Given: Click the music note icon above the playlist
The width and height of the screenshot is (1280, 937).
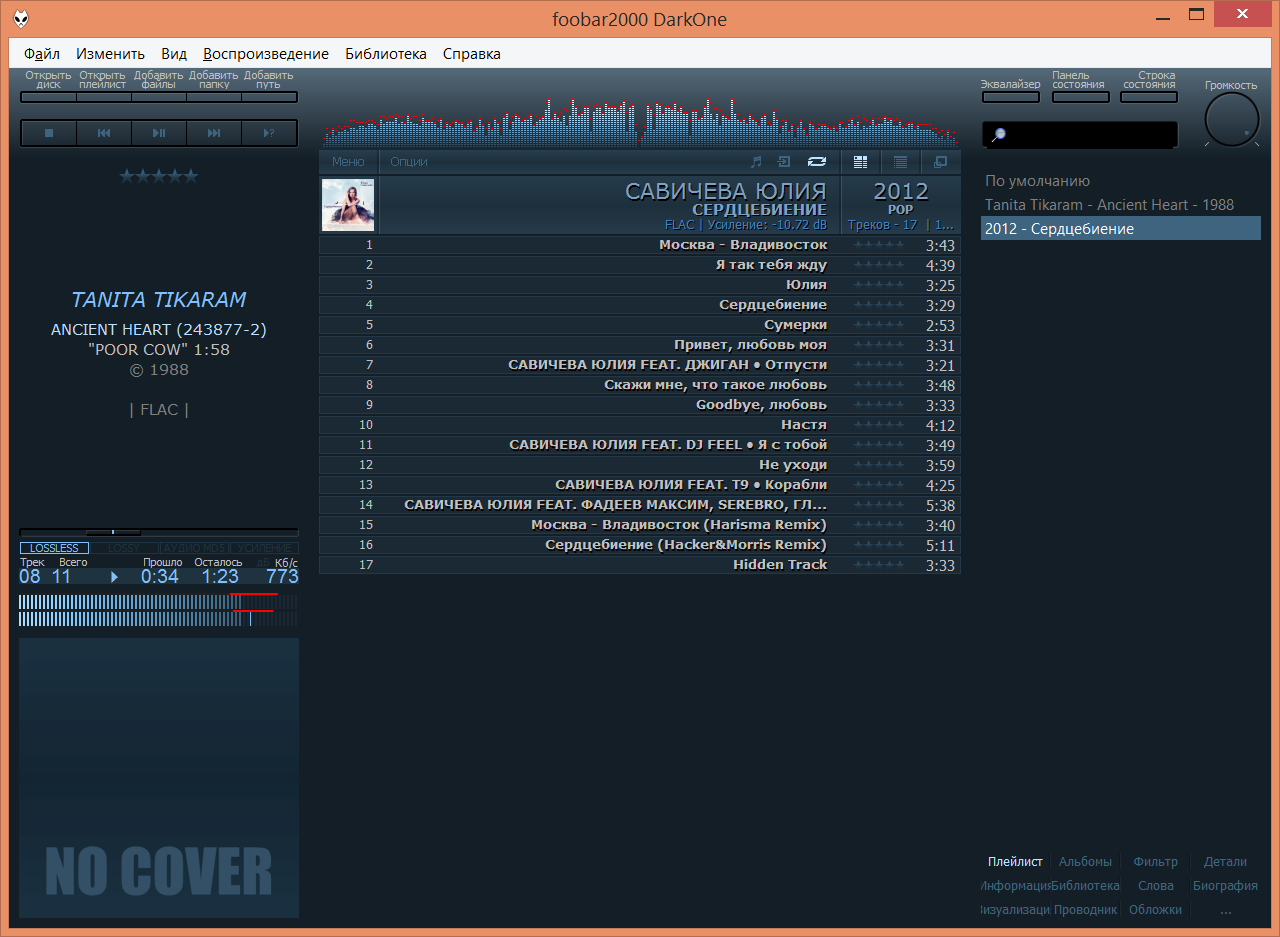Looking at the screenshot, I should [756, 162].
